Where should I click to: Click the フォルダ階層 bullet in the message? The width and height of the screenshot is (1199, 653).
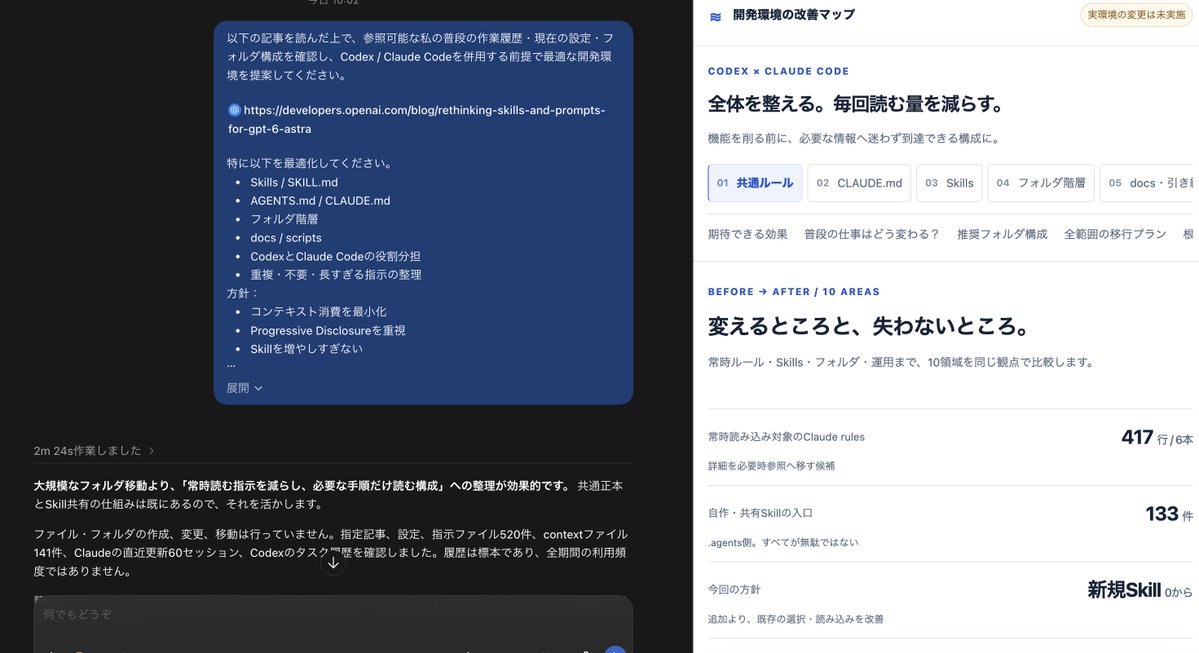coord(284,219)
